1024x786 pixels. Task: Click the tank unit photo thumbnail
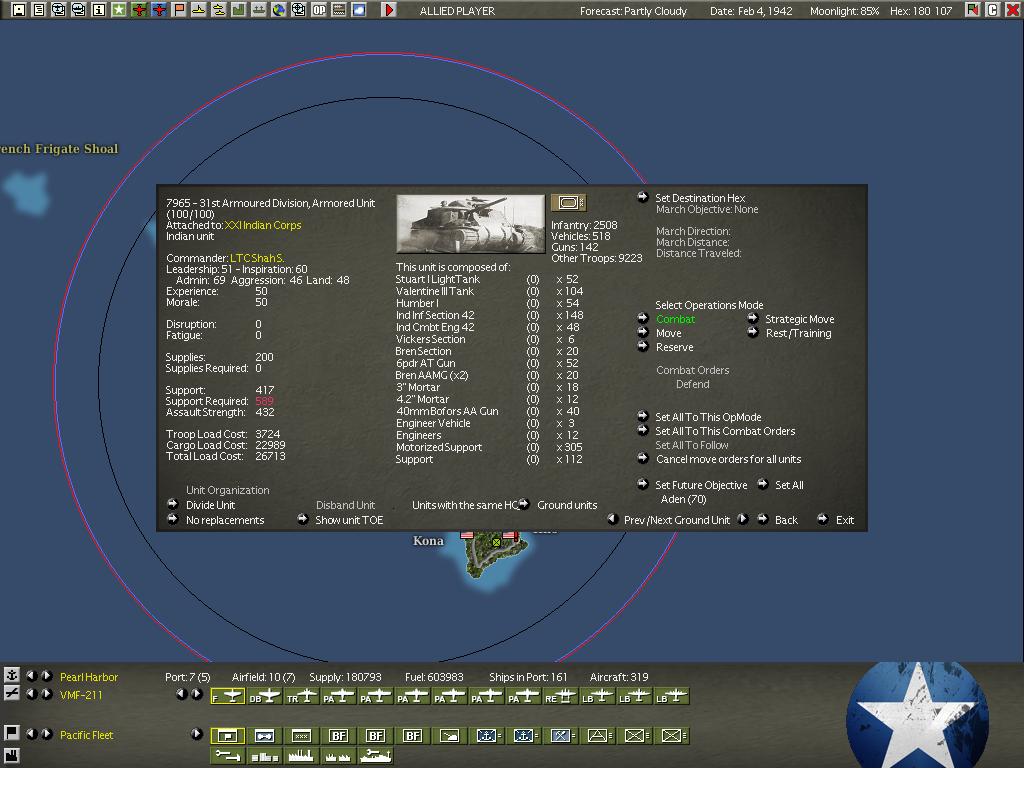click(x=470, y=224)
